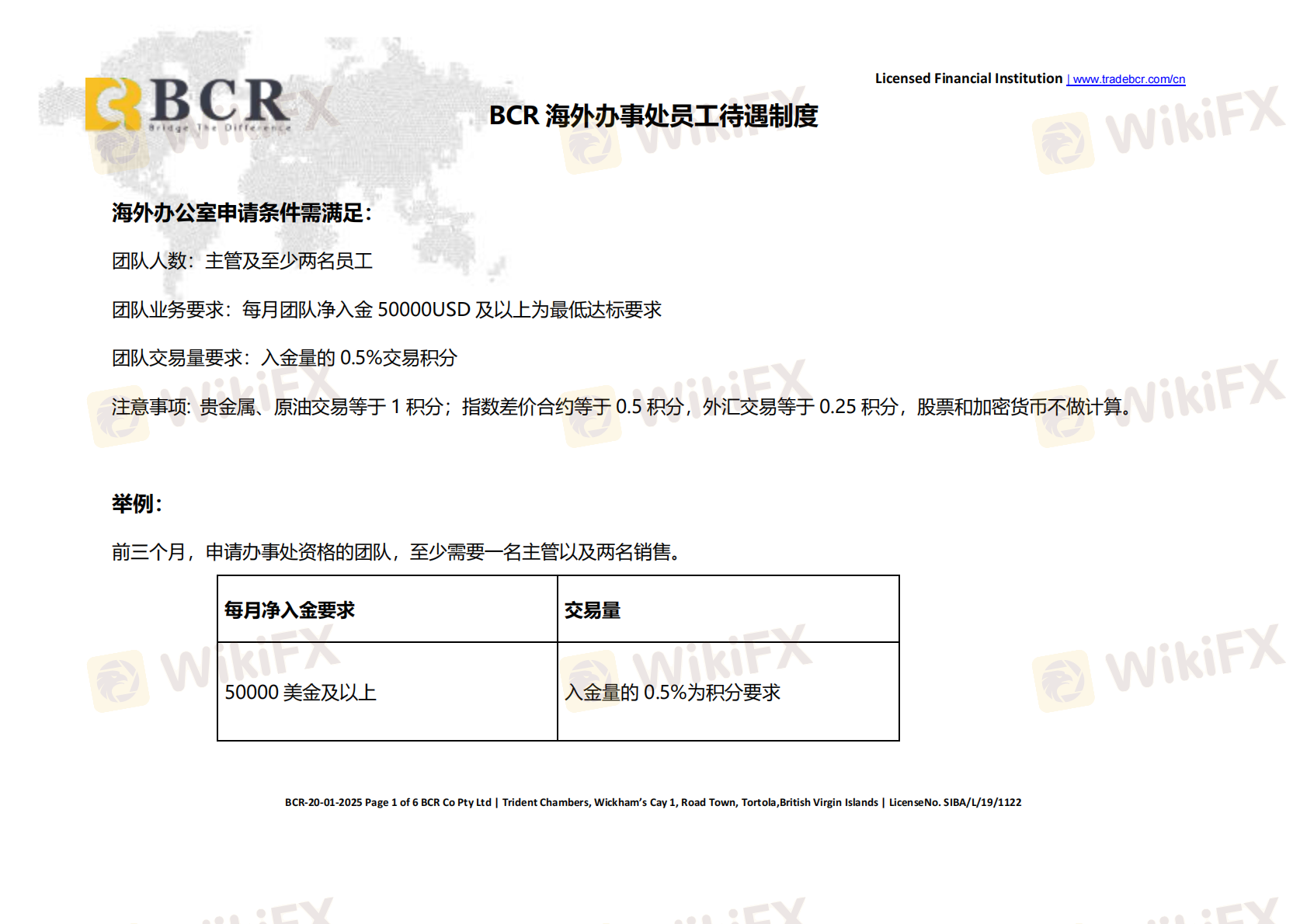
Task: Click the 注意事项 line about 贵金属、原油
Action: [623, 407]
